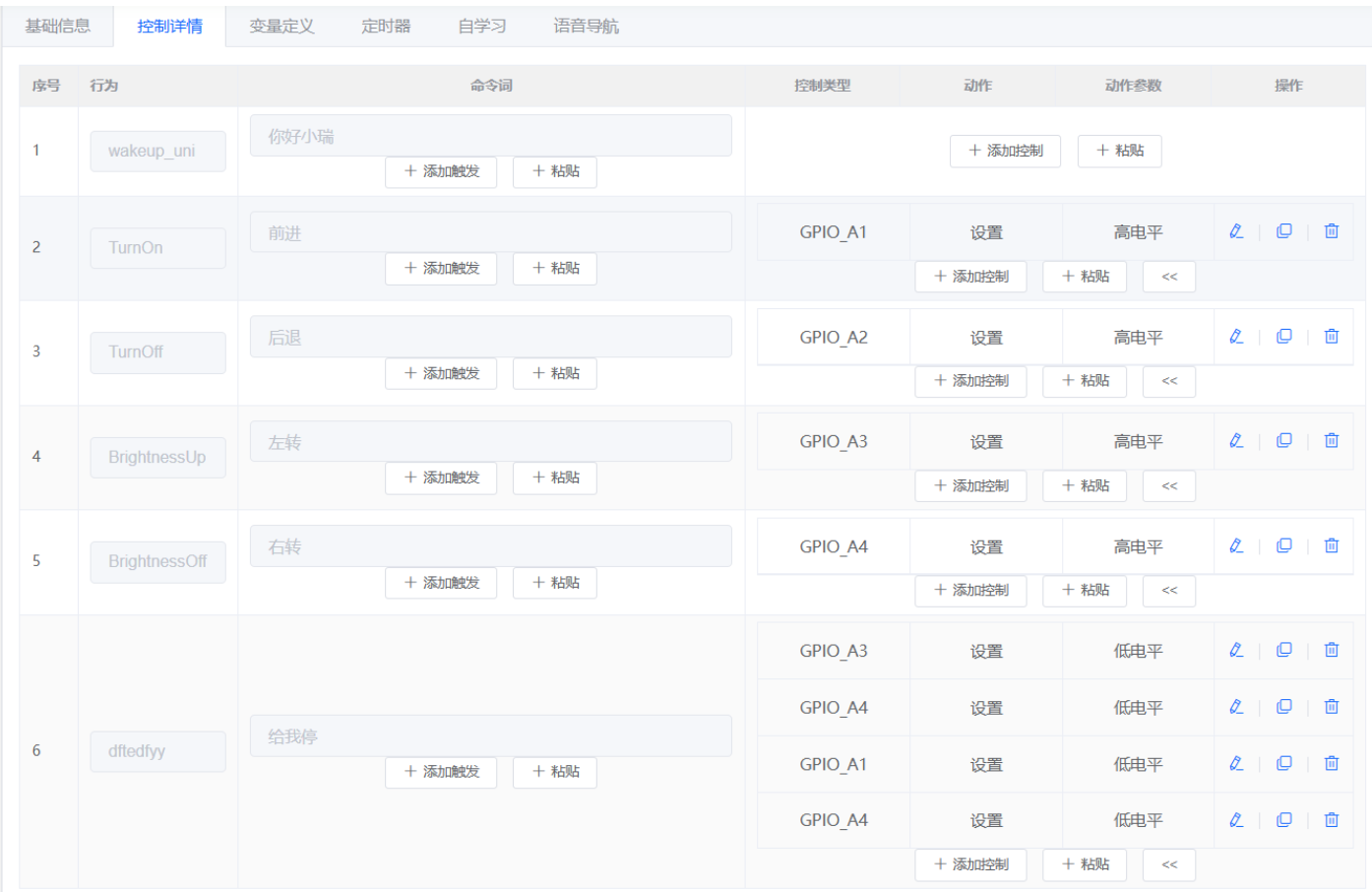The width and height of the screenshot is (1372, 892).
Task: Collapse controls with << in TurnOn row
Action: click(1169, 277)
